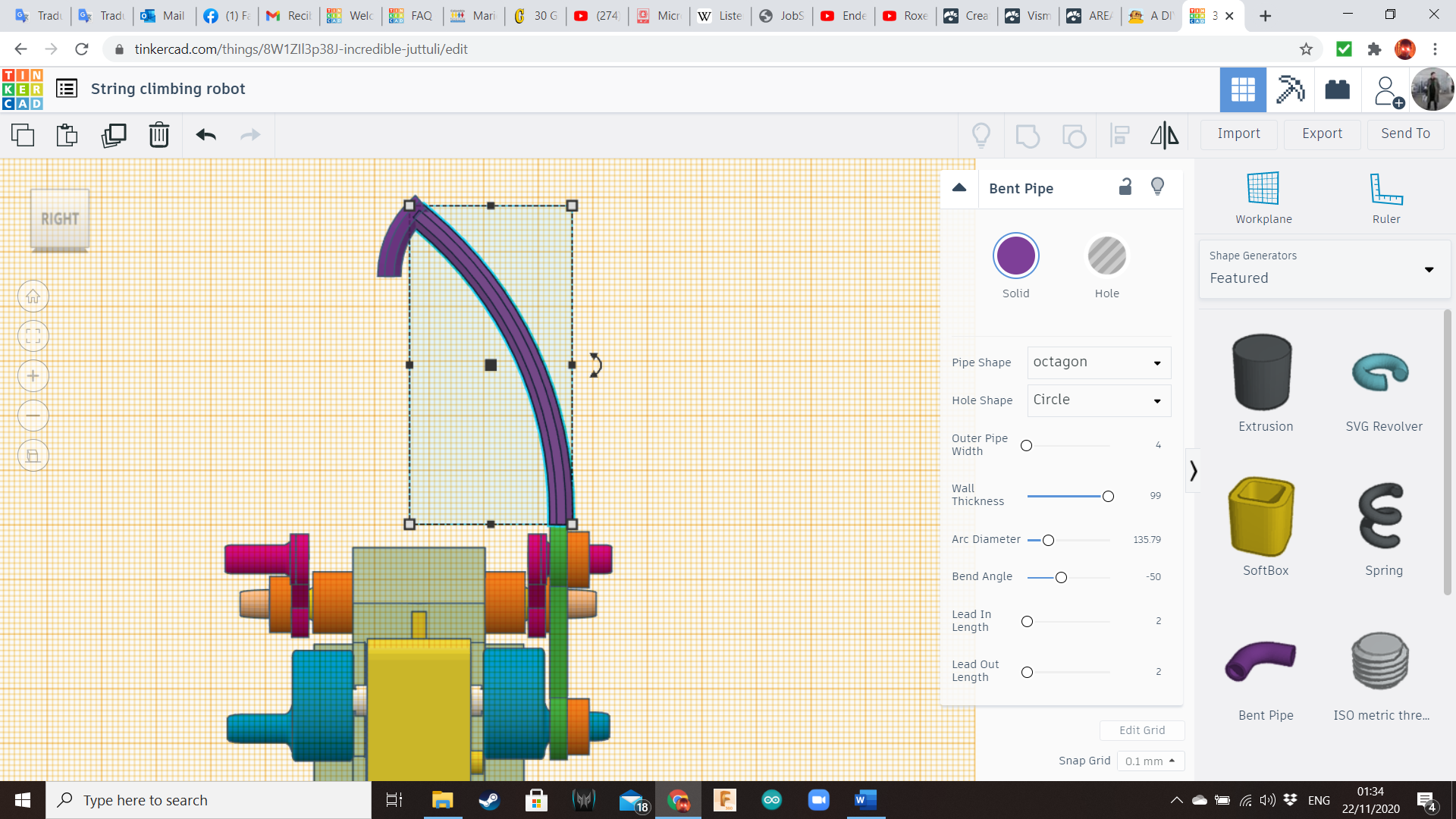
Task: Delete the selection with the trash icon
Action: tap(158, 135)
